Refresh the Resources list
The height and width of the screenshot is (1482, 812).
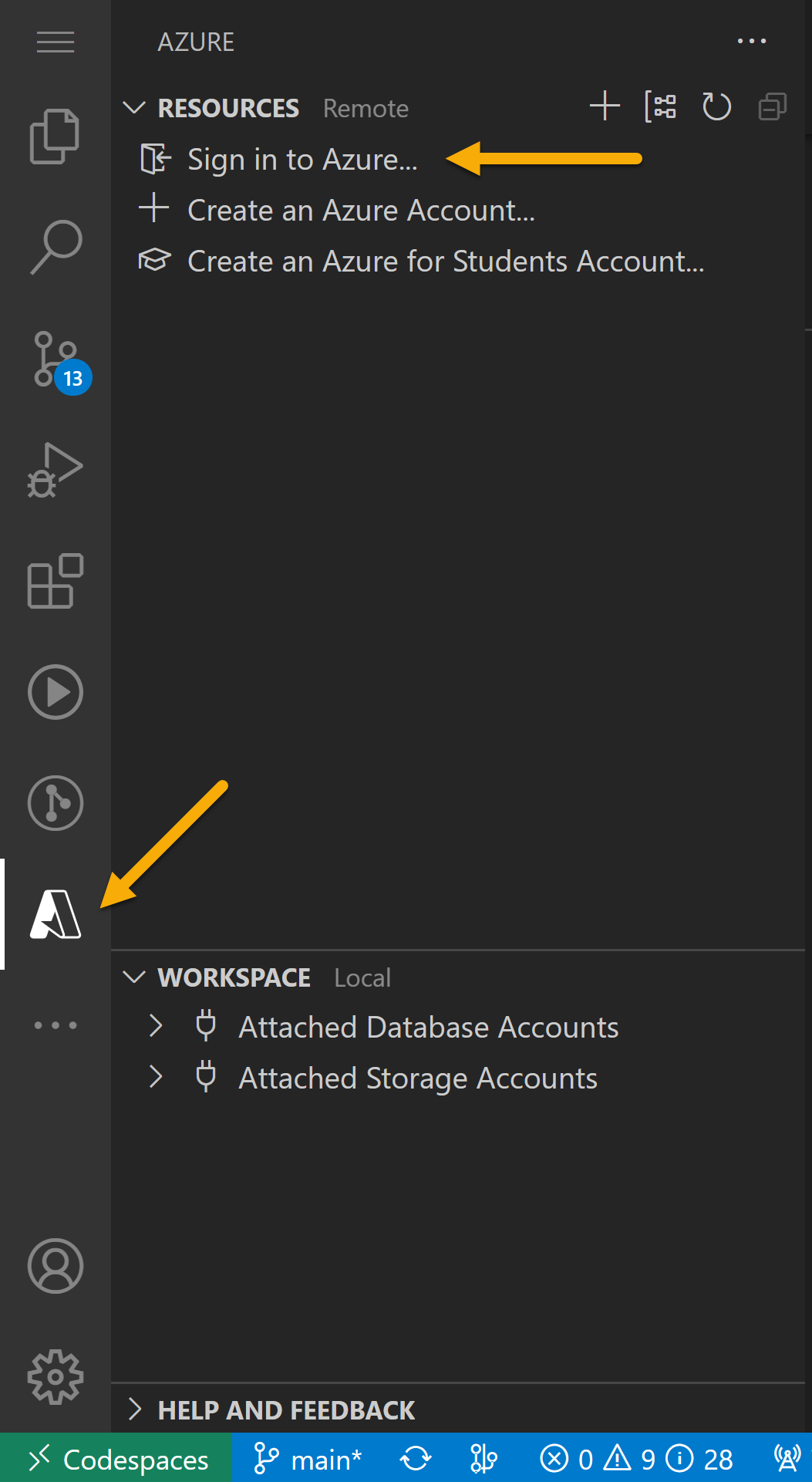tap(716, 106)
